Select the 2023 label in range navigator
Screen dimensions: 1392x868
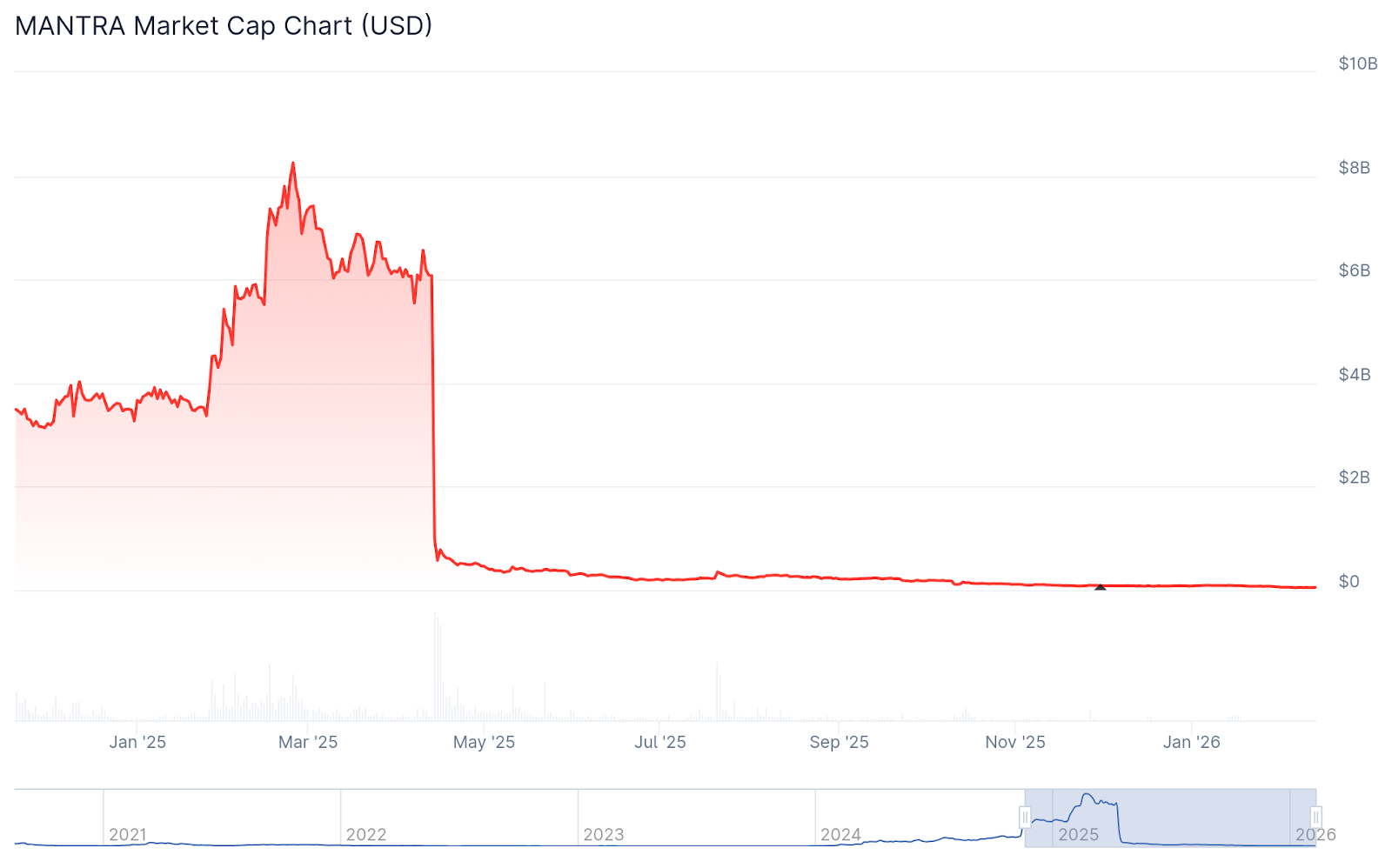[603, 835]
